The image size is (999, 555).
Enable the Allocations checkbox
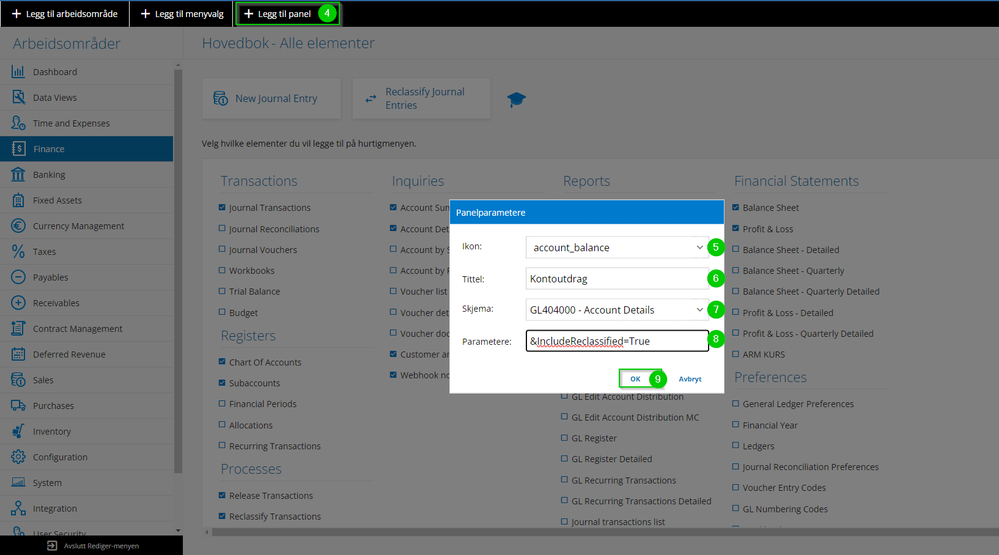click(x=222, y=424)
